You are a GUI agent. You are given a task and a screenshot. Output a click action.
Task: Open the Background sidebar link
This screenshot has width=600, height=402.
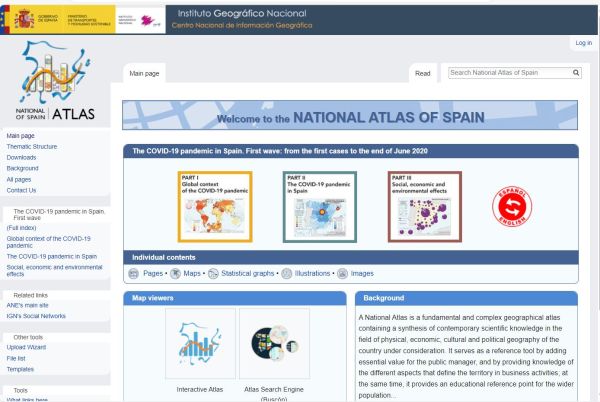click(x=23, y=168)
